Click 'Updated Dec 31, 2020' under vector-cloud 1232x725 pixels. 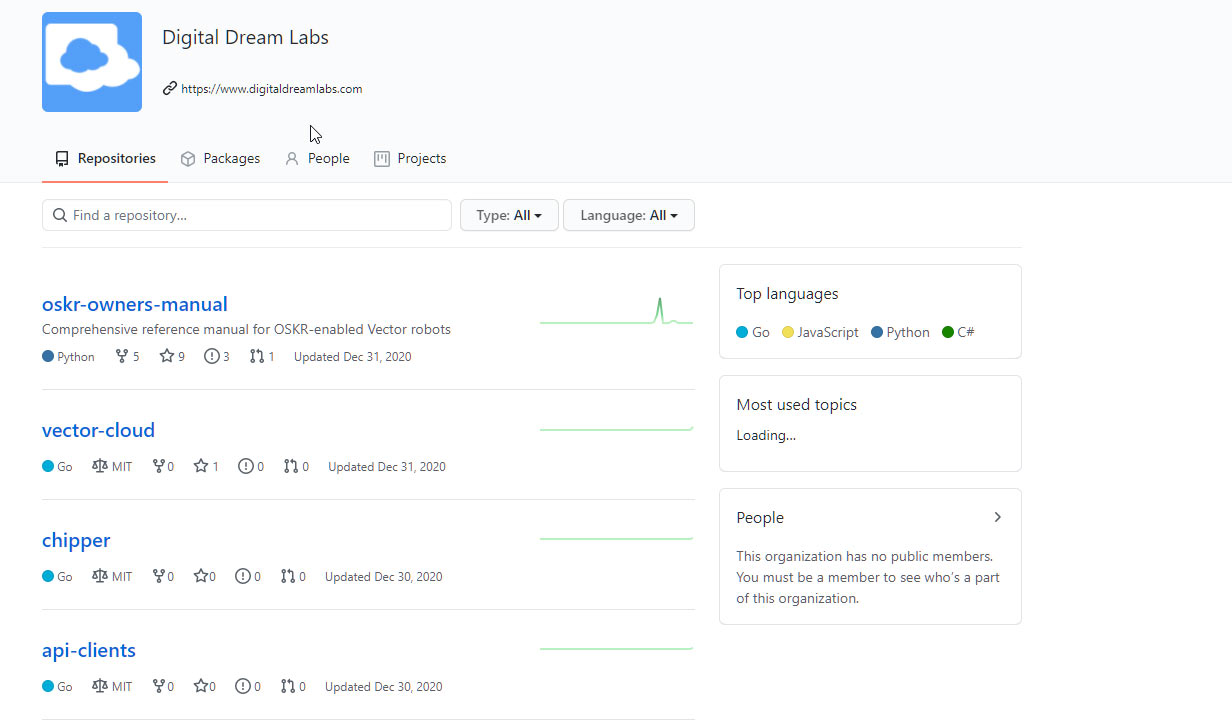[387, 466]
